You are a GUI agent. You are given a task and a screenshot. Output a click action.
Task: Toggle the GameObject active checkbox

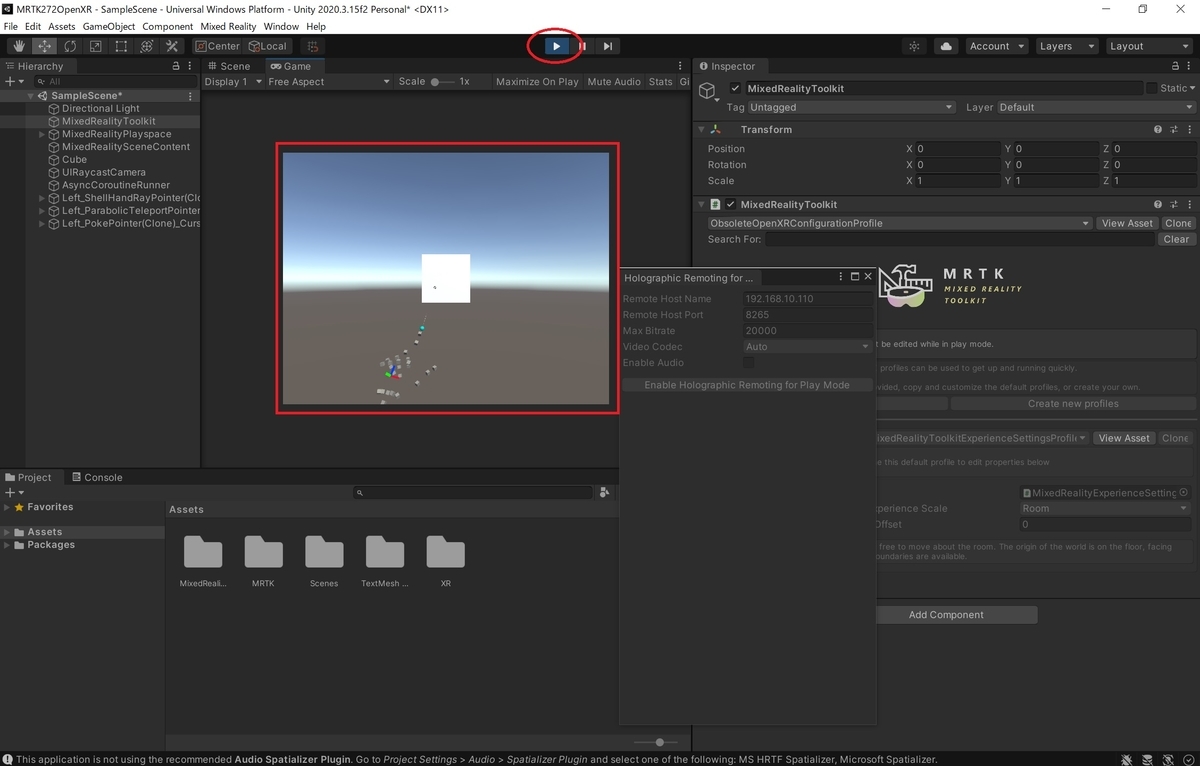point(736,88)
